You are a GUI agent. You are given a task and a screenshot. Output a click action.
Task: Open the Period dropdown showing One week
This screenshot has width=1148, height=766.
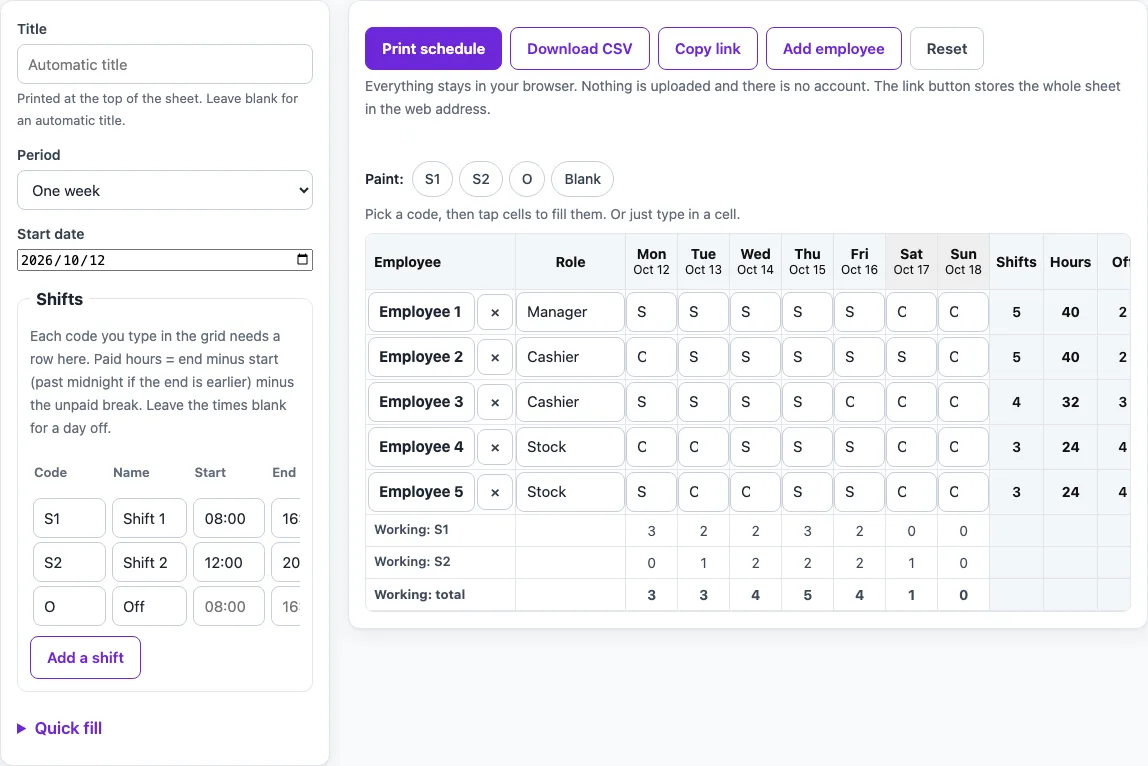click(165, 190)
